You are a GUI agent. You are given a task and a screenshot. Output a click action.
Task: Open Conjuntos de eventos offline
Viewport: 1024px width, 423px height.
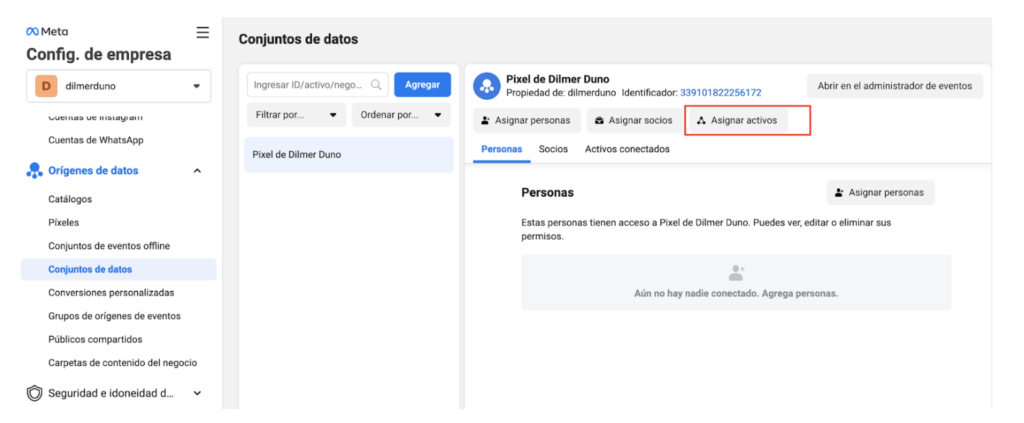(x=109, y=246)
